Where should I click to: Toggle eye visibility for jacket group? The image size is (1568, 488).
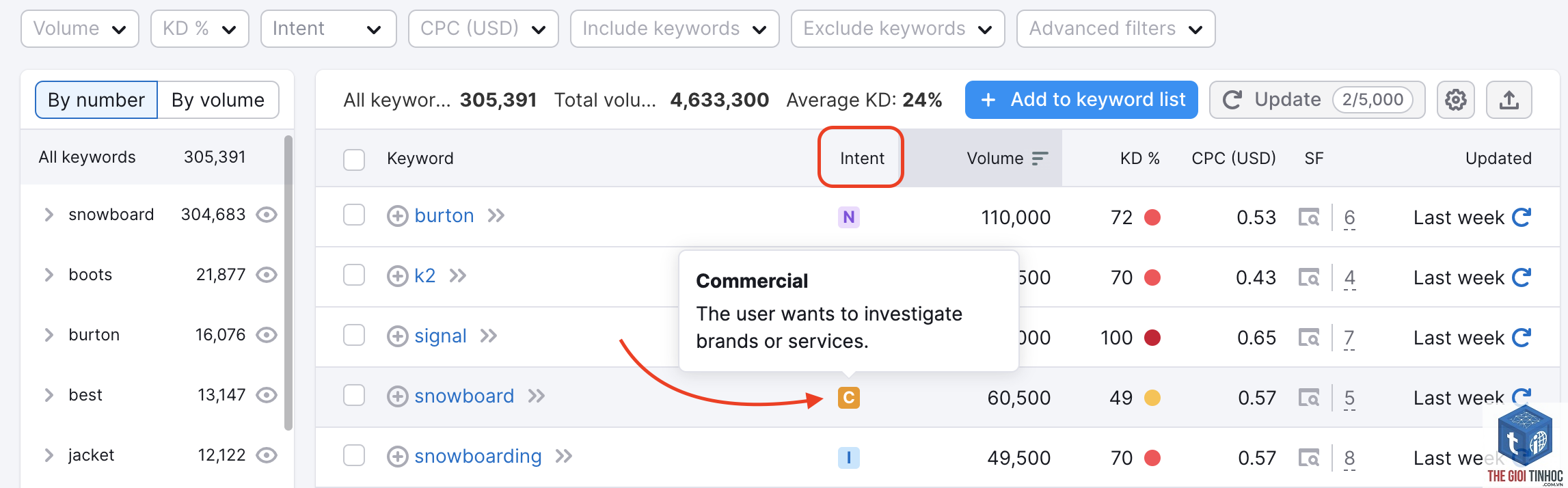point(267,455)
